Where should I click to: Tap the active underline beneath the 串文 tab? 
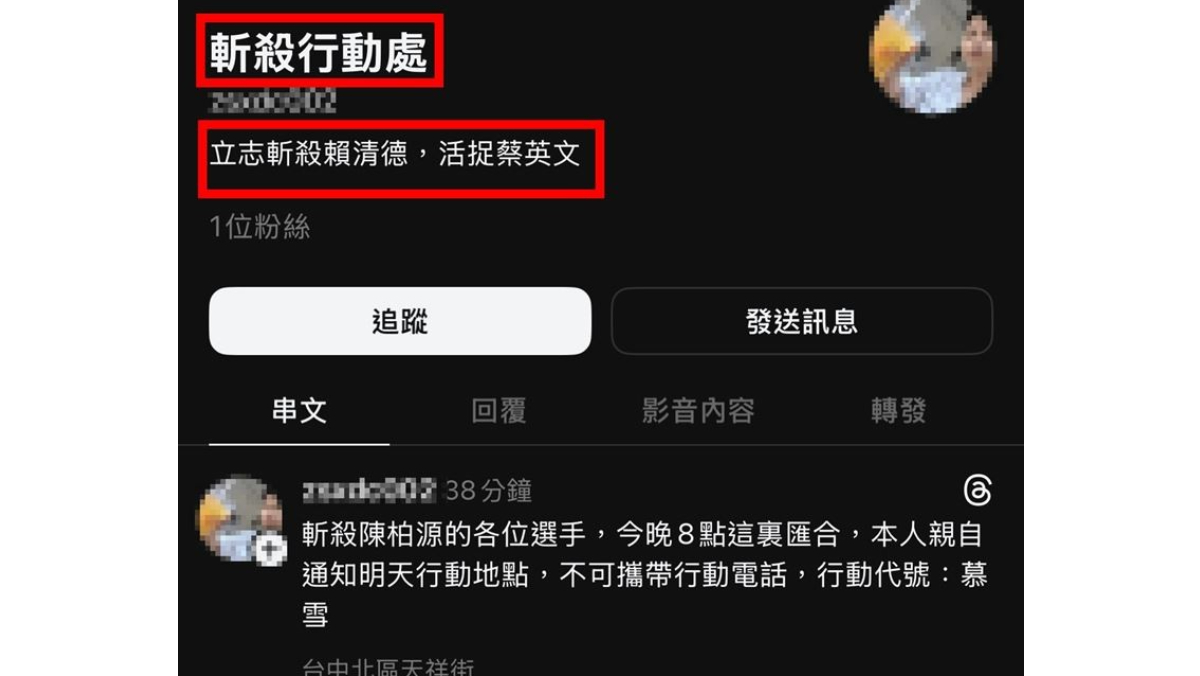pos(299,444)
